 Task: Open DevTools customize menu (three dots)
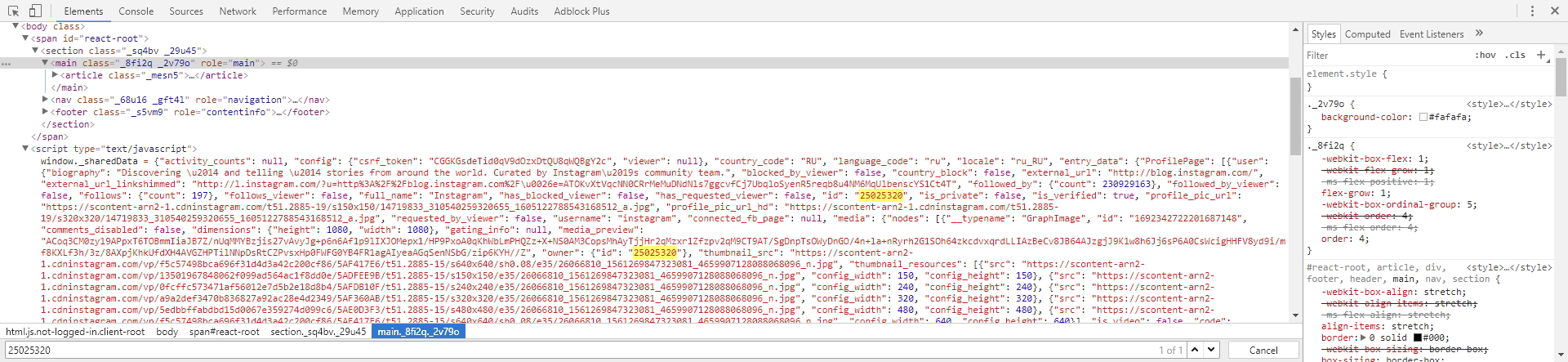click(1532, 11)
